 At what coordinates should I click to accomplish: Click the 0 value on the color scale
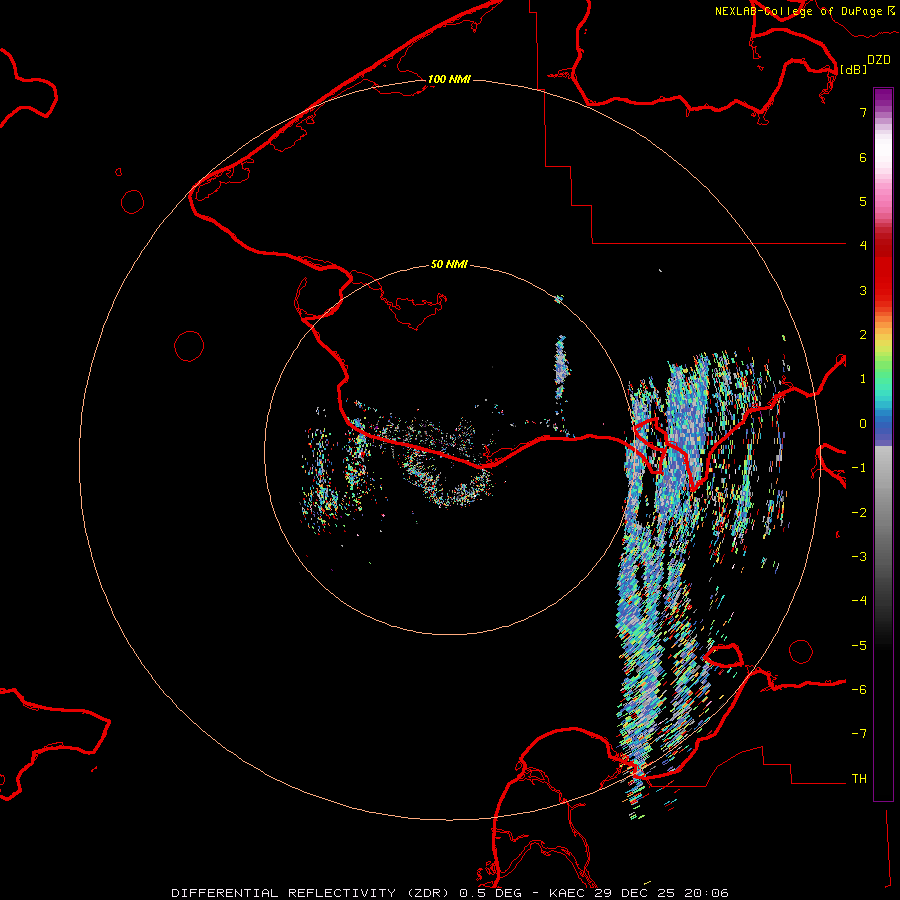point(863,424)
